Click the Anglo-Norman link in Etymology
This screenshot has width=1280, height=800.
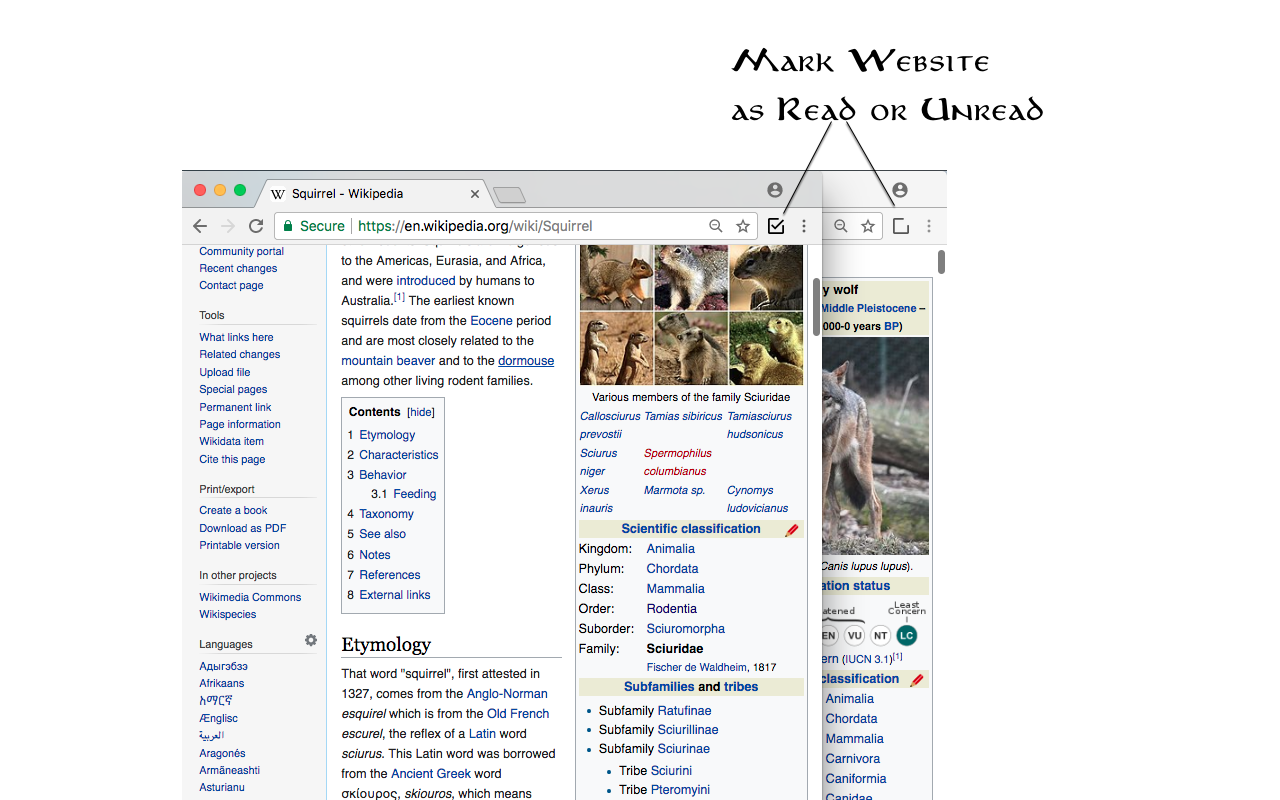507,694
